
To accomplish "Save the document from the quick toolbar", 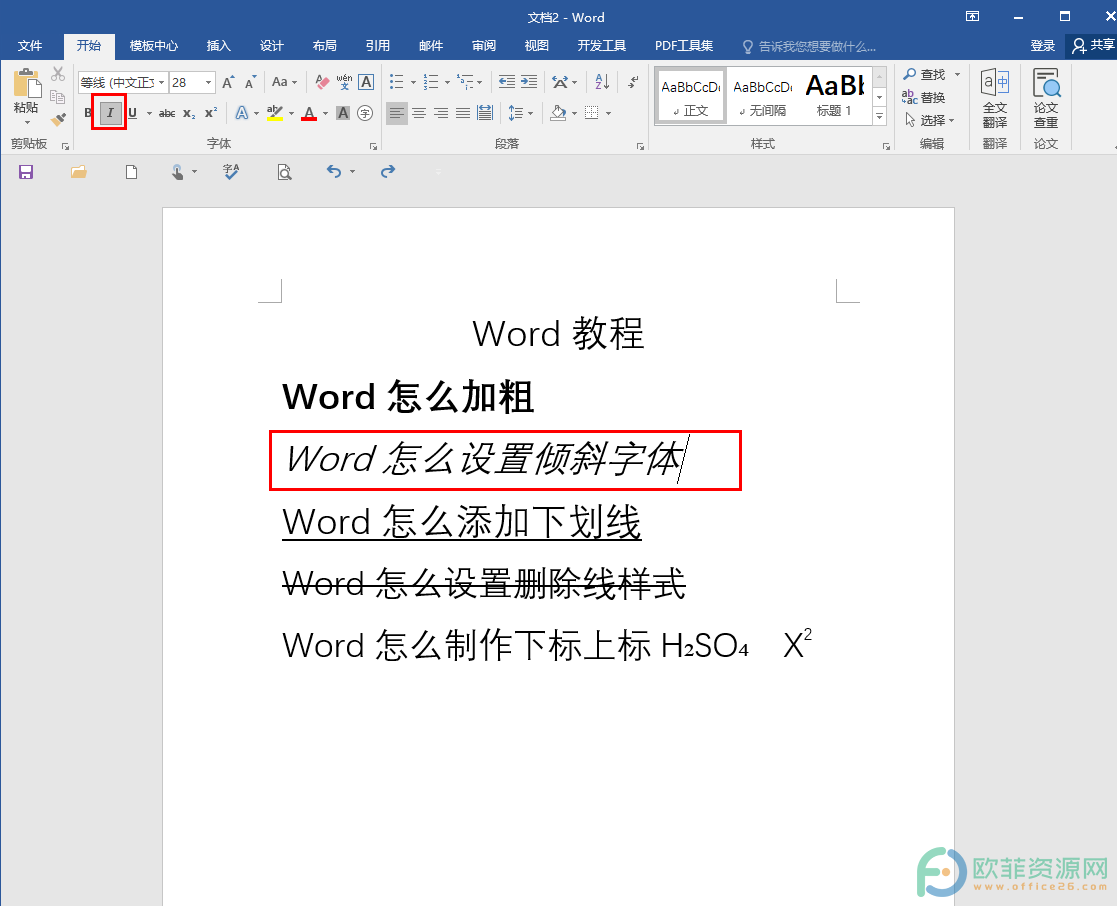I will [x=26, y=172].
